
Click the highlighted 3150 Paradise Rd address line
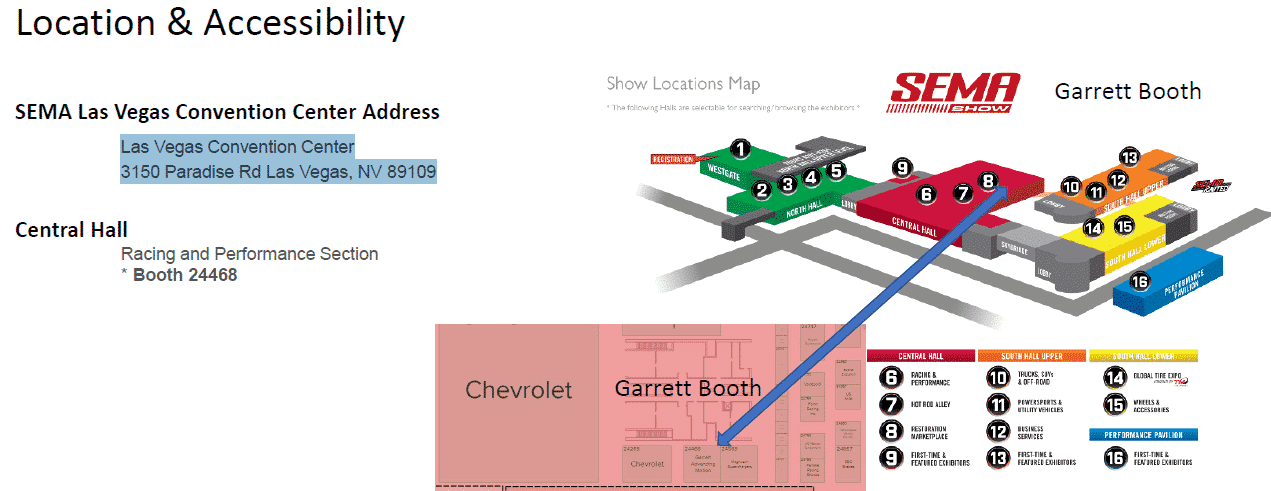pos(278,173)
